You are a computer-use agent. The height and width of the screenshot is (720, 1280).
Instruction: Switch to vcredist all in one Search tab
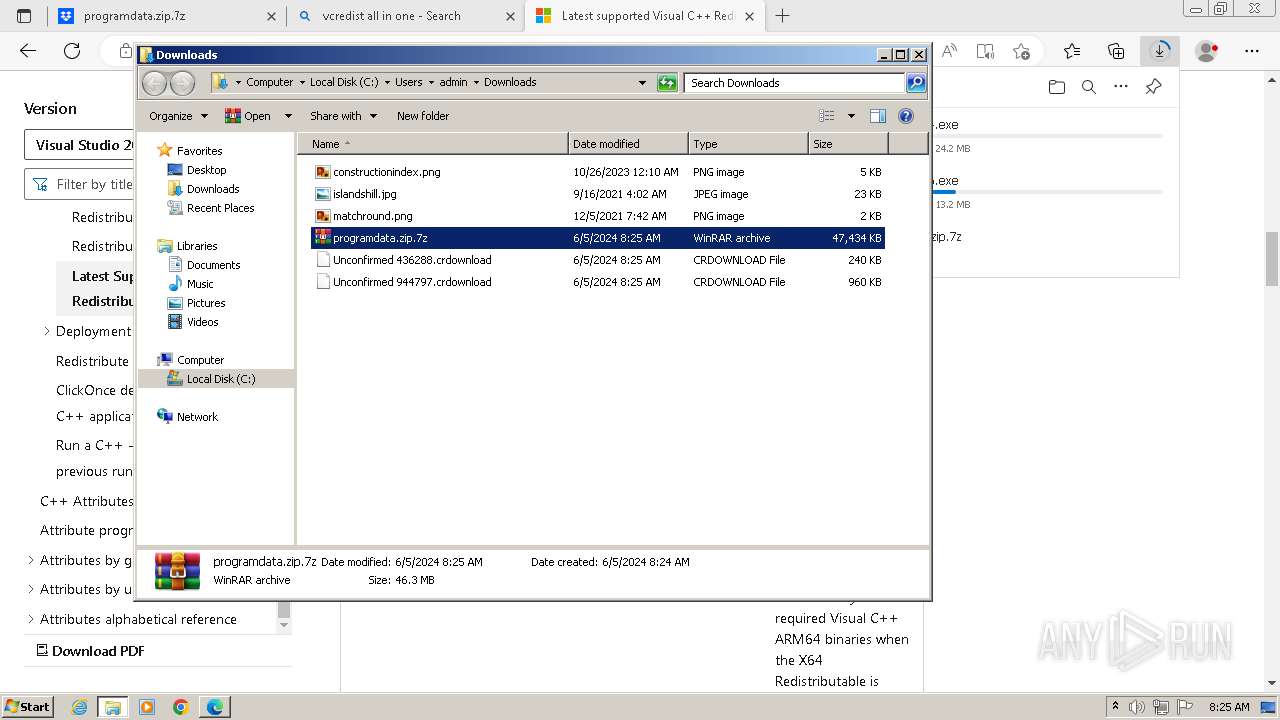[x=406, y=16]
